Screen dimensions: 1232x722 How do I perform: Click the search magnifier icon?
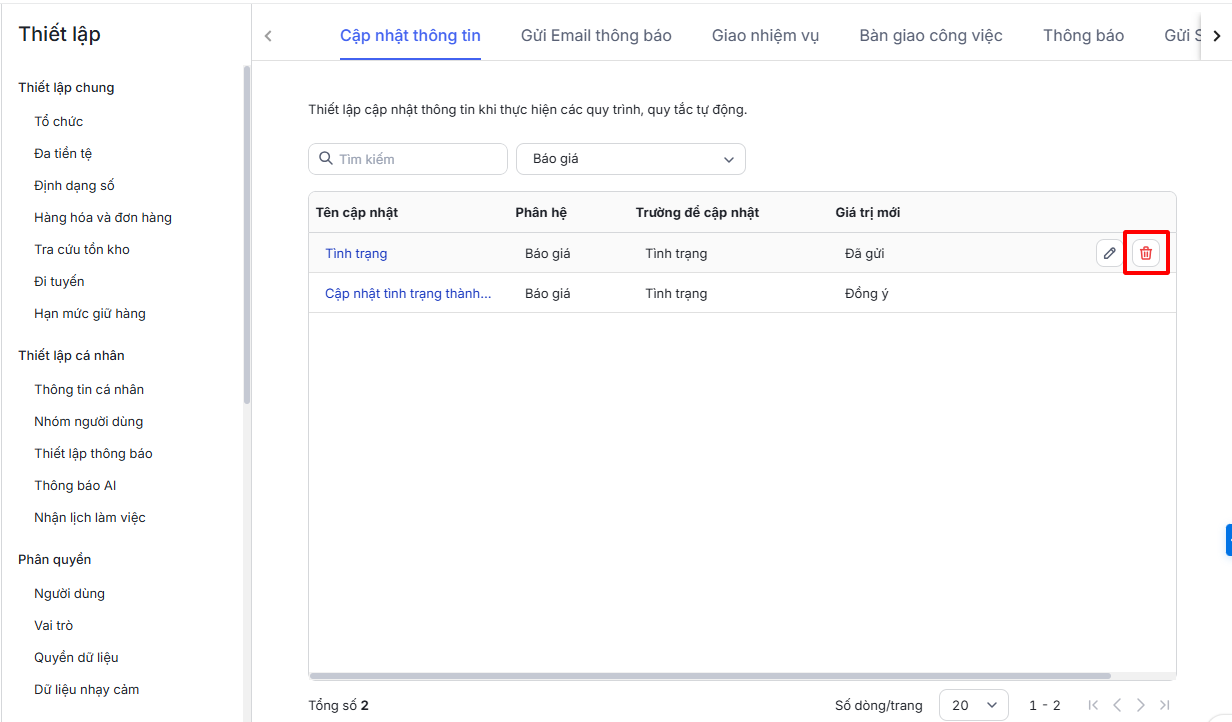[x=326, y=159]
